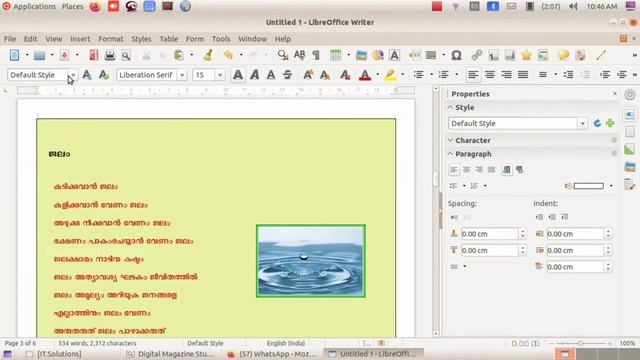The width and height of the screenshot is (640, 360).
Task: Open the Table menu
Action: (x=169, y=39)
